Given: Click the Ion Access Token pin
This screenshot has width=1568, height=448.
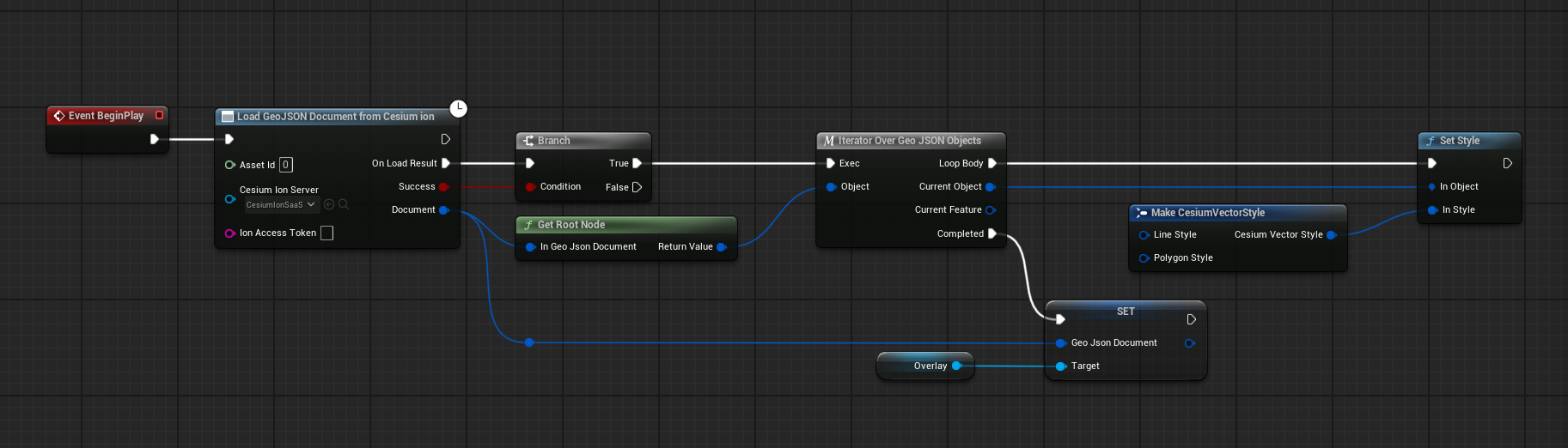Looking at the screenshot, I should tap(229, 233).
